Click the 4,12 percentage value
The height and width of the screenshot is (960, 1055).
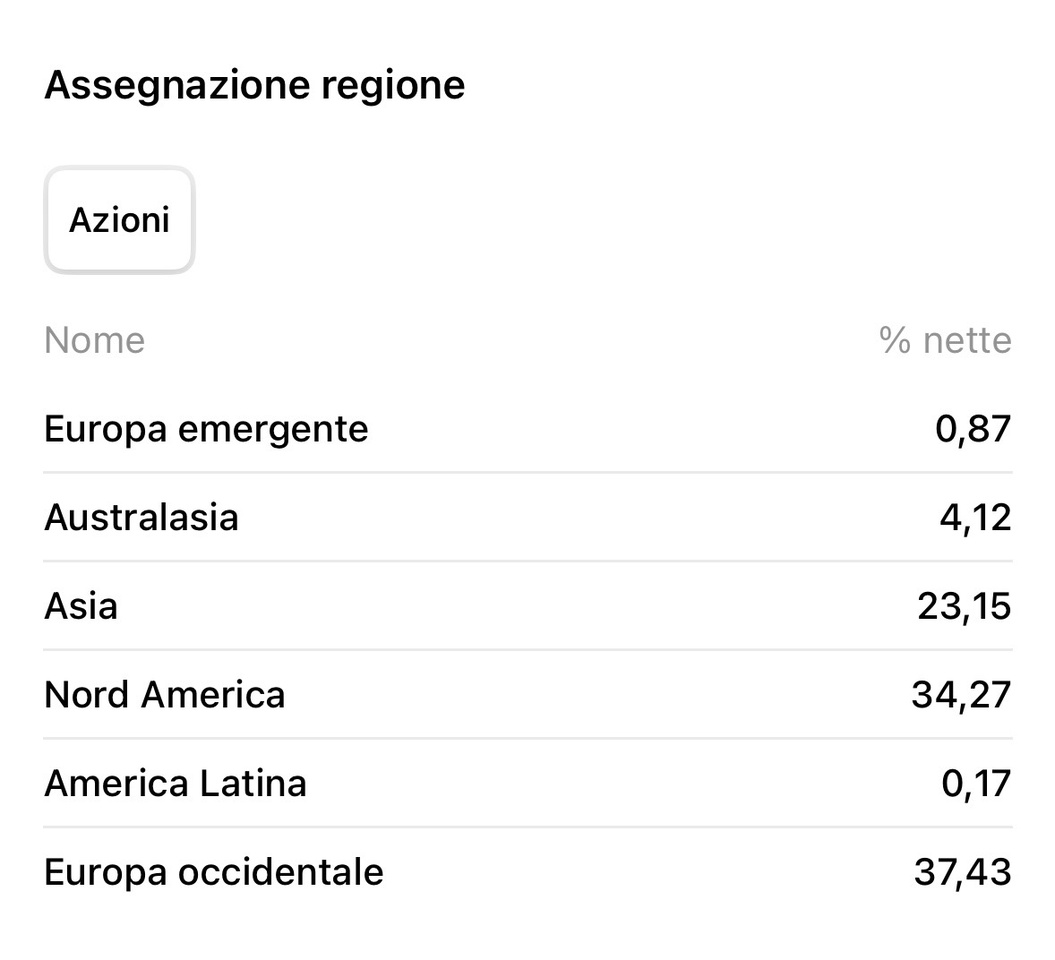[976, 518]
